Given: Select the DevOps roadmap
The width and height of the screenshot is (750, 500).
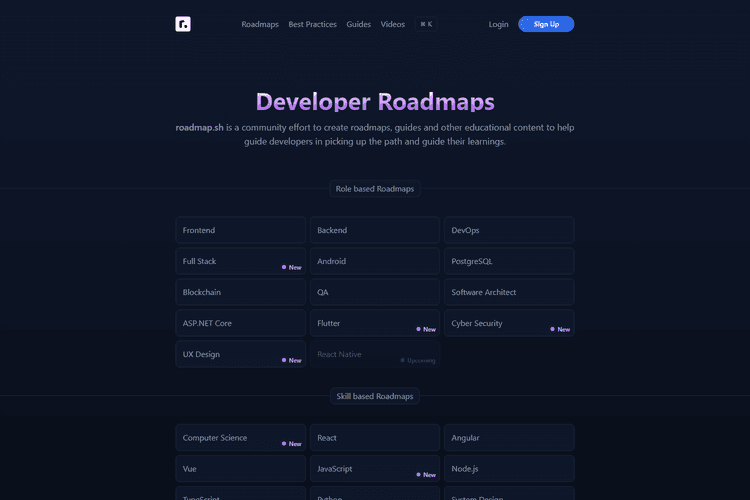Looking at the screenshot, I should point(509,230).
